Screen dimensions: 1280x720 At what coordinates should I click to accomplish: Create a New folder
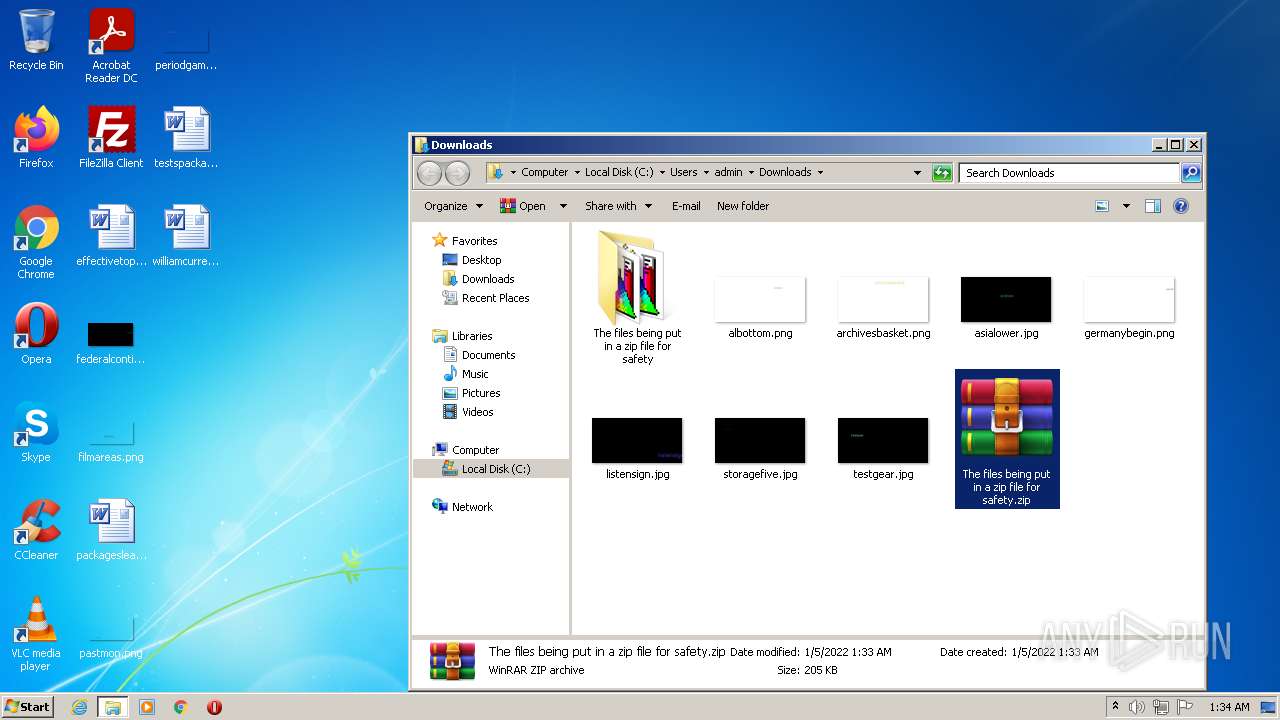(743, 206)
